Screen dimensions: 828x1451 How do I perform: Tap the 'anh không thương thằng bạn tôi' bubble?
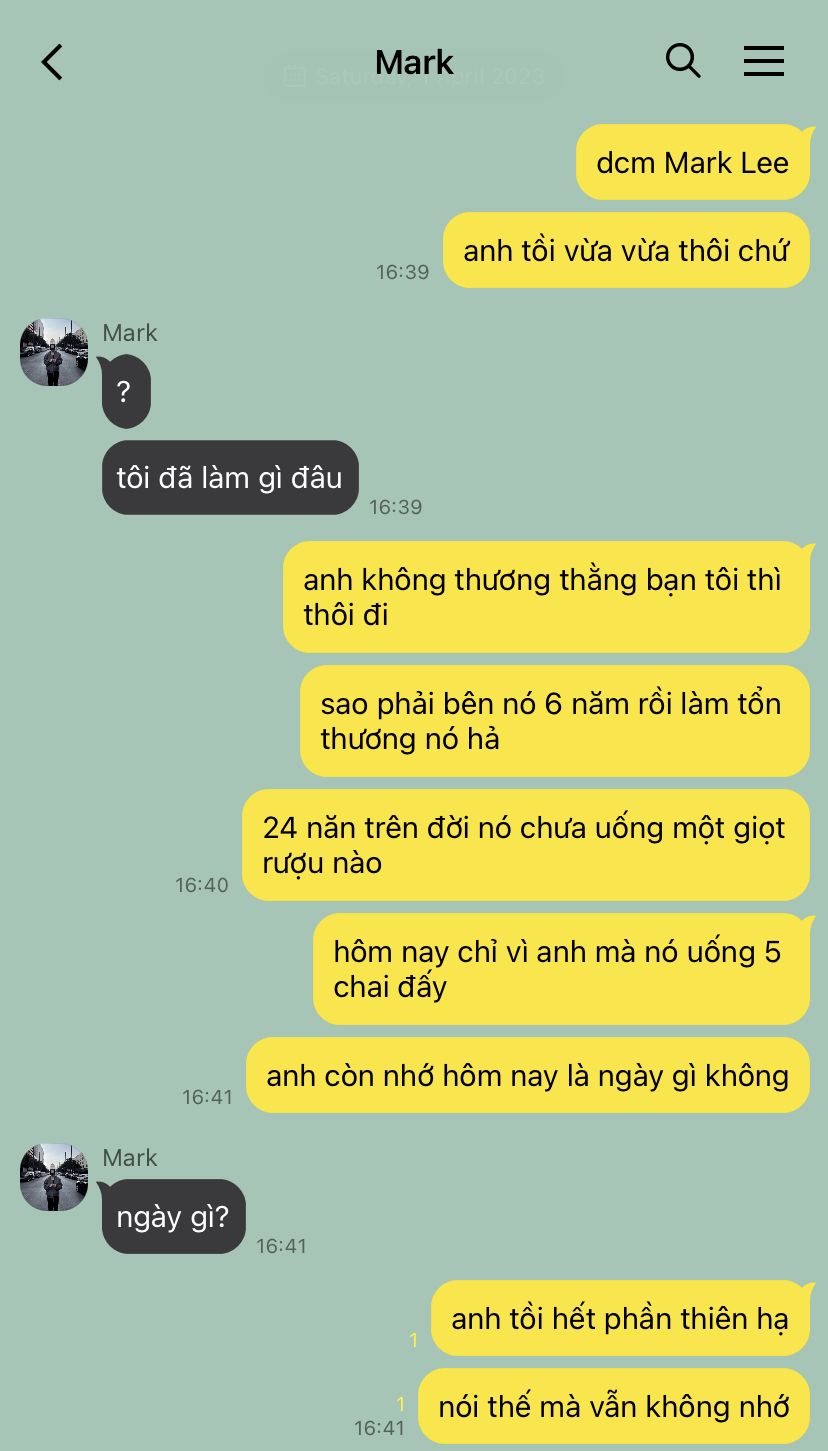[546, 597]
